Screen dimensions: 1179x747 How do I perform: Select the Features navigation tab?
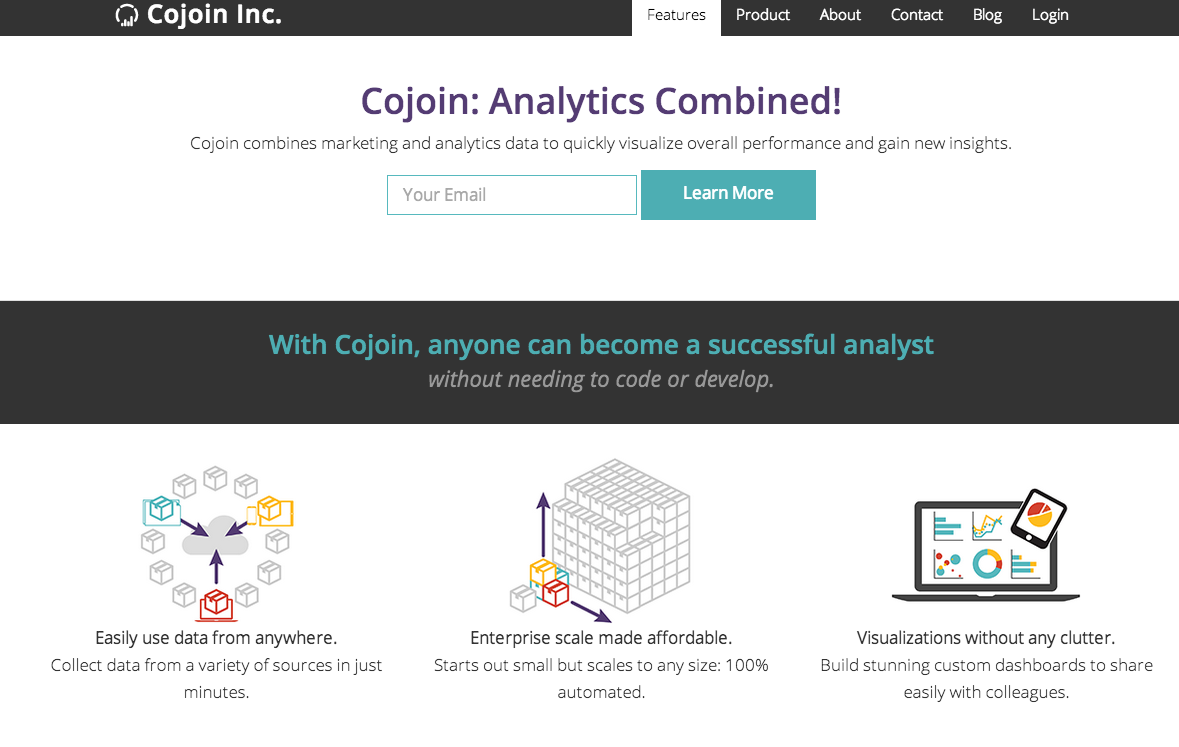(676, 15)
